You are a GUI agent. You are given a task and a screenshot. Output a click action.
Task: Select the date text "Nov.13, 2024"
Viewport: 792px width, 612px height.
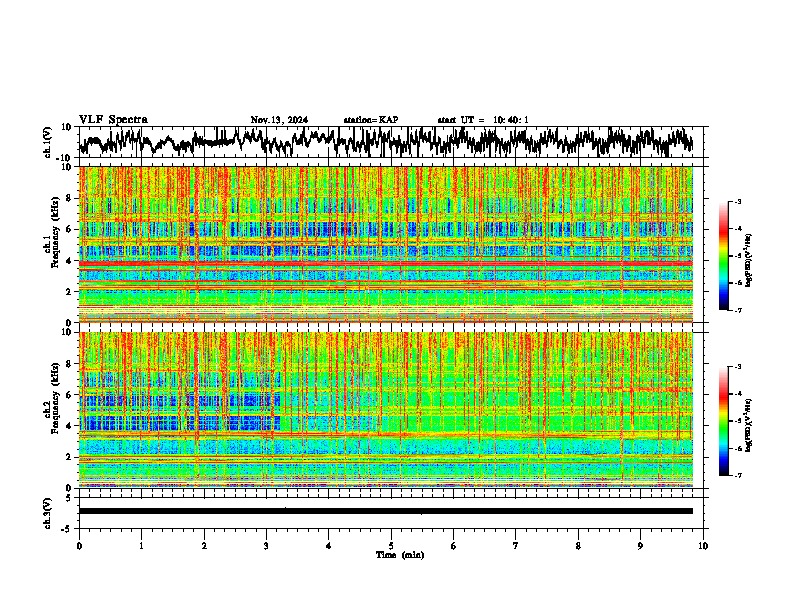click(x=279, y=120)
